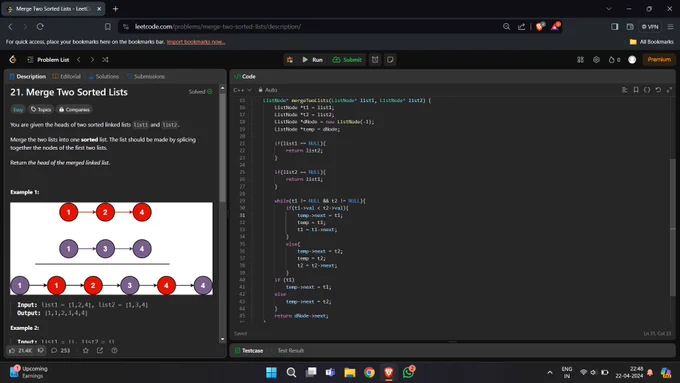The width and height of the screenshot is (680, 383).
Task: Open a new browser tab with plus
Action: pos(115,9)
